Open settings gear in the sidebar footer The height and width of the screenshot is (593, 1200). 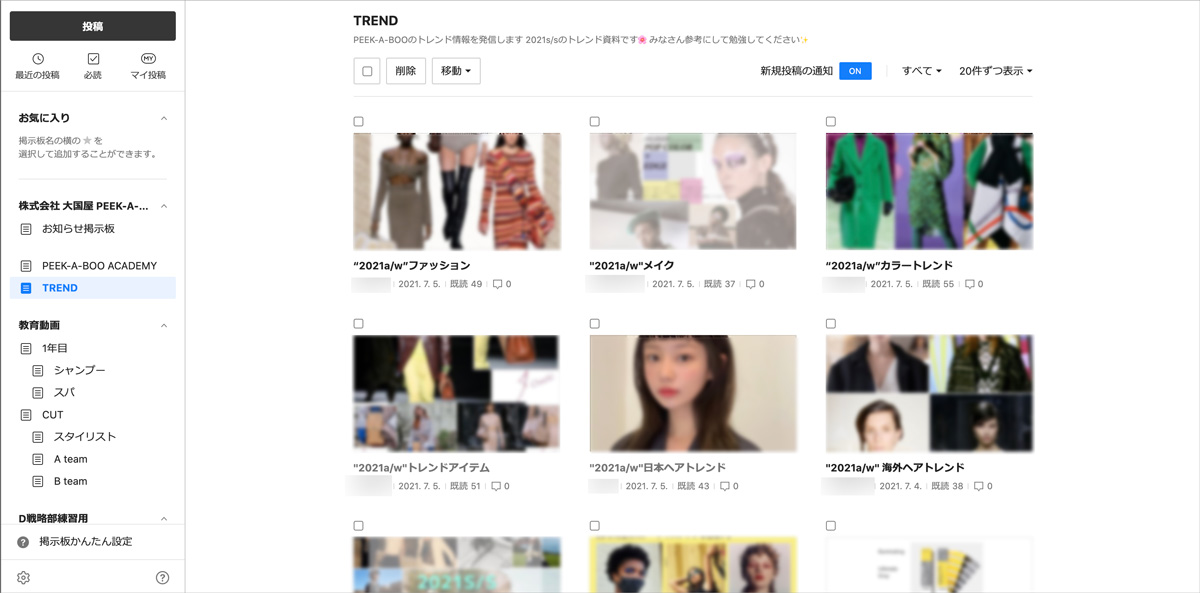[24, 578]
